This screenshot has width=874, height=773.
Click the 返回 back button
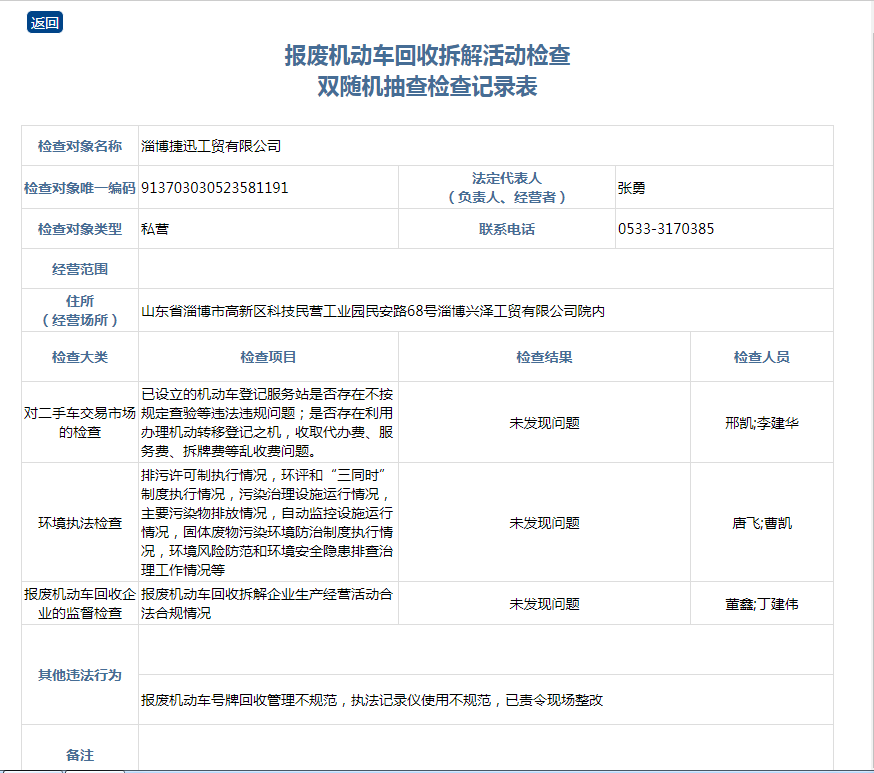(44, 23)
